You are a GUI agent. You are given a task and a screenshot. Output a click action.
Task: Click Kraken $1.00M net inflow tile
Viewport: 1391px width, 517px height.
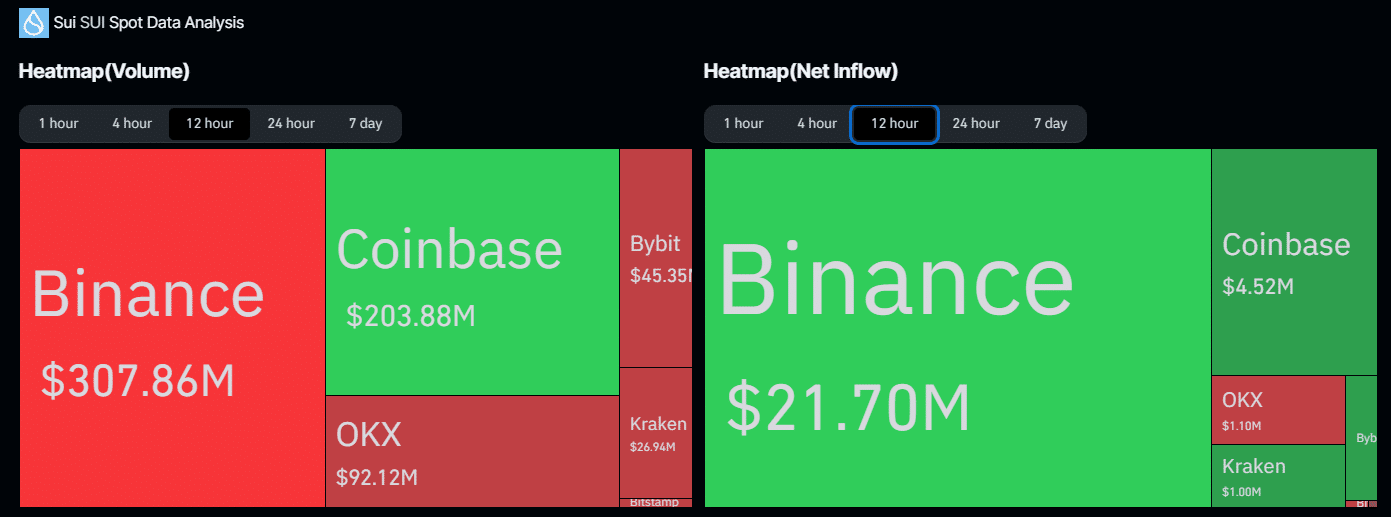[x=1278, y=476]
